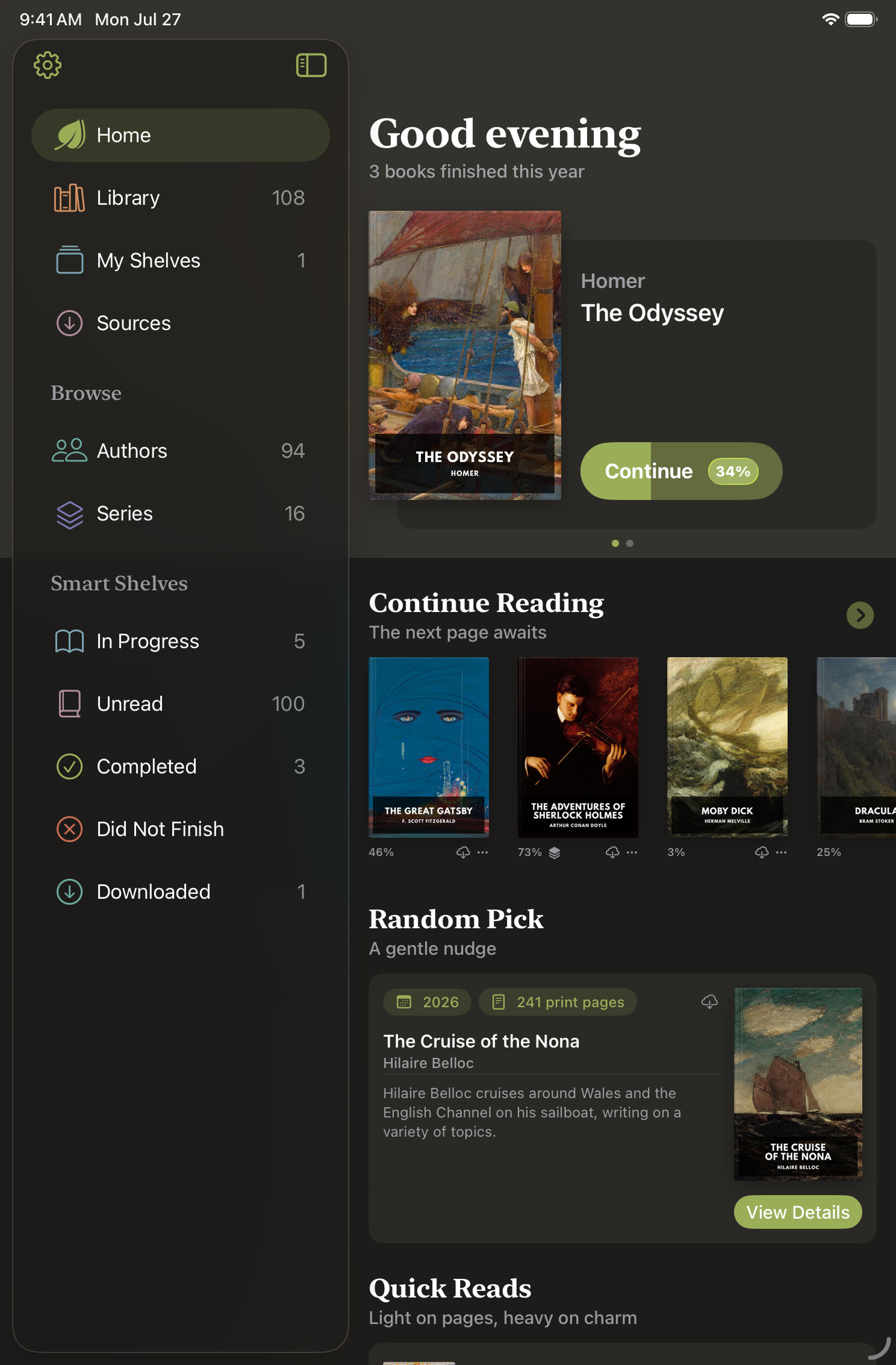The height and width of the screenshot is (1365, 896).
Task: Open the Moby Dick cover
Action: coord(727,747)
